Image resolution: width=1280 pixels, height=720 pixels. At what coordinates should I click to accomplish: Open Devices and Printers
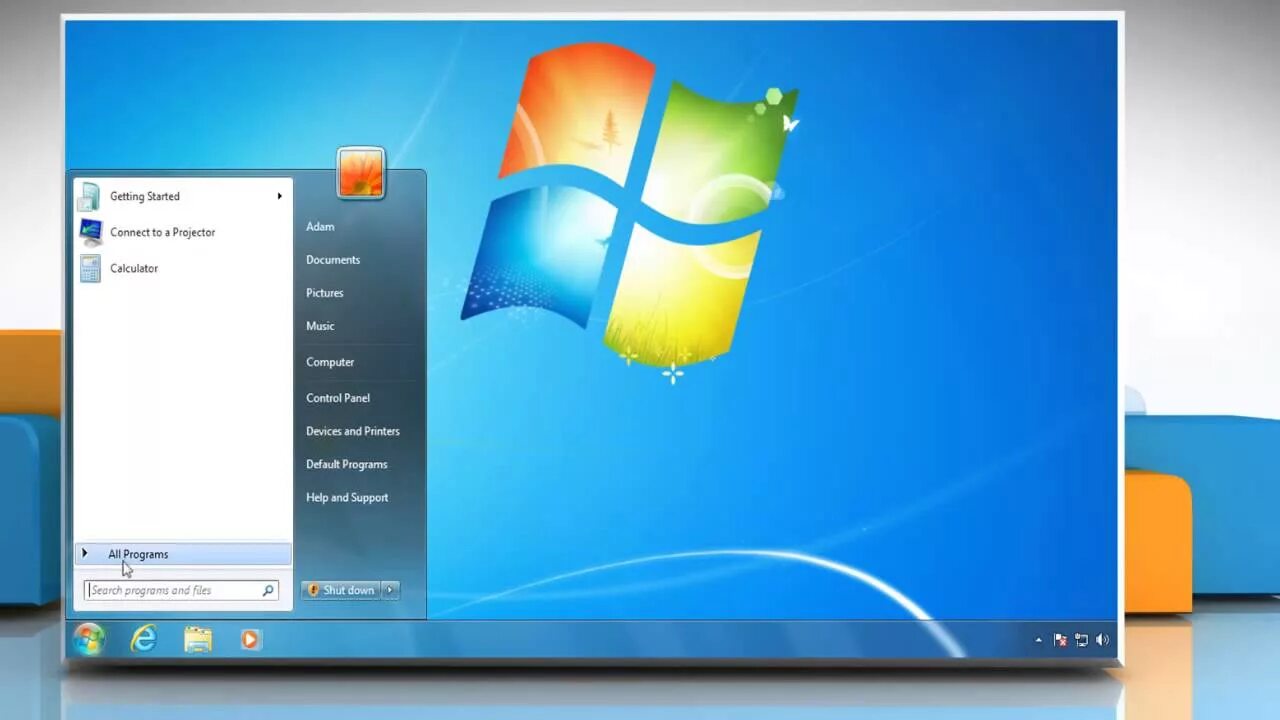[x=353, y=431]
